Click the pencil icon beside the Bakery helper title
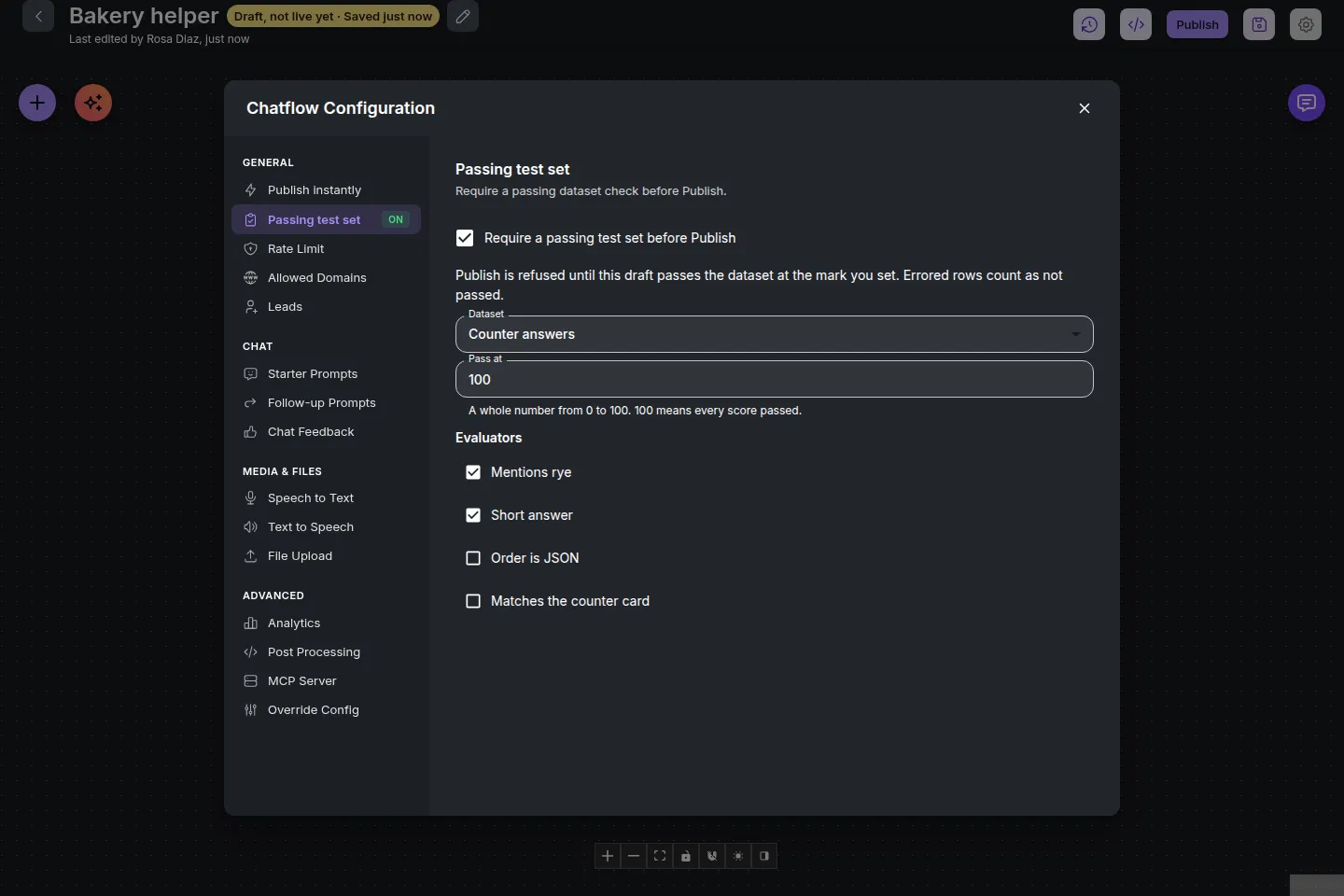Image resolution: width=1344 pixels, height=896 pixels. point(463,16)
